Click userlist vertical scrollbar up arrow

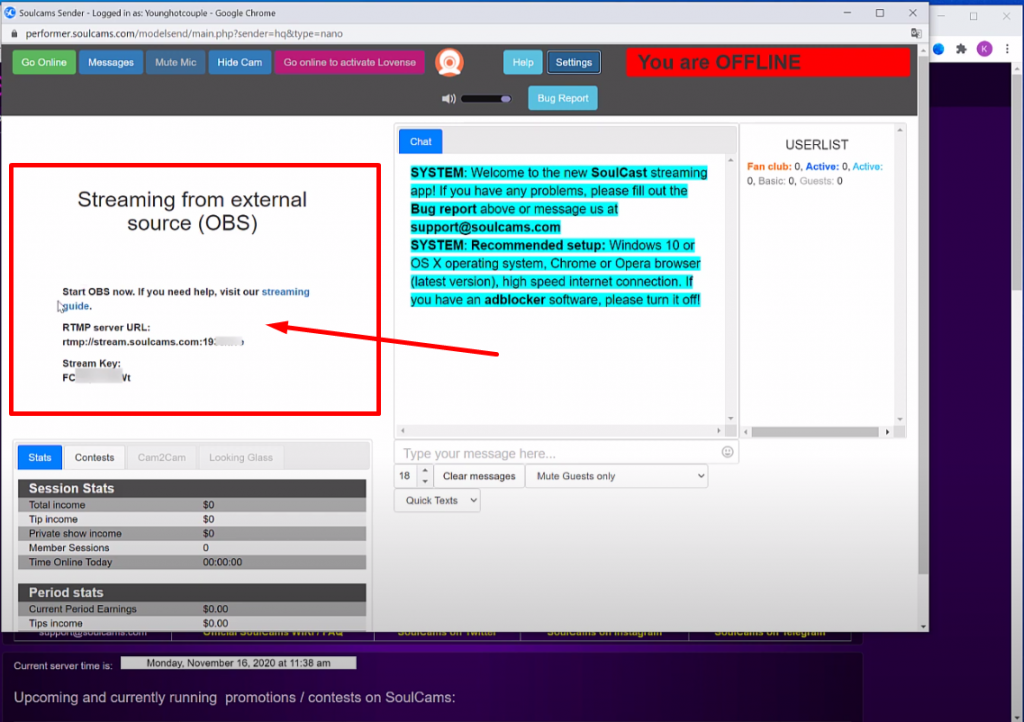(900, 131)
